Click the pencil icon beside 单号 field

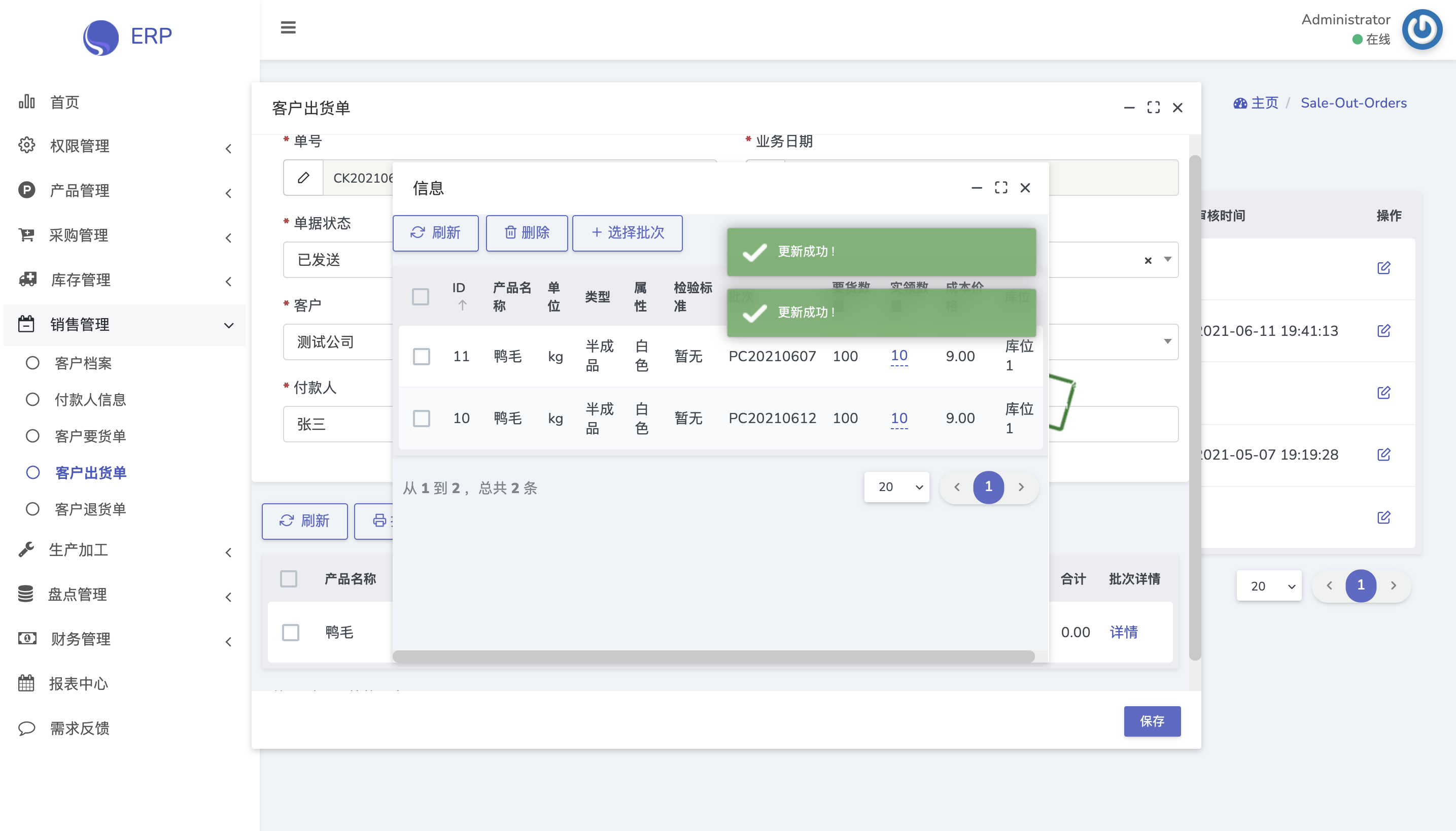click(x=304, y=178)
